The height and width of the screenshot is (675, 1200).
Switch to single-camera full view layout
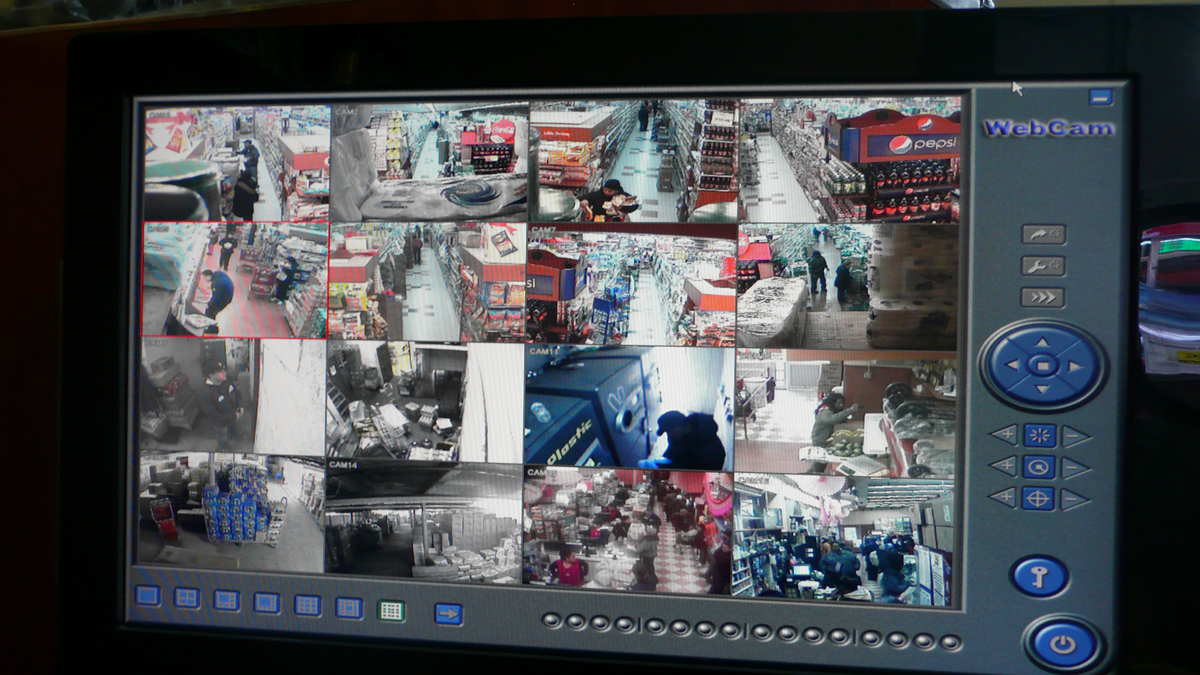148,596
